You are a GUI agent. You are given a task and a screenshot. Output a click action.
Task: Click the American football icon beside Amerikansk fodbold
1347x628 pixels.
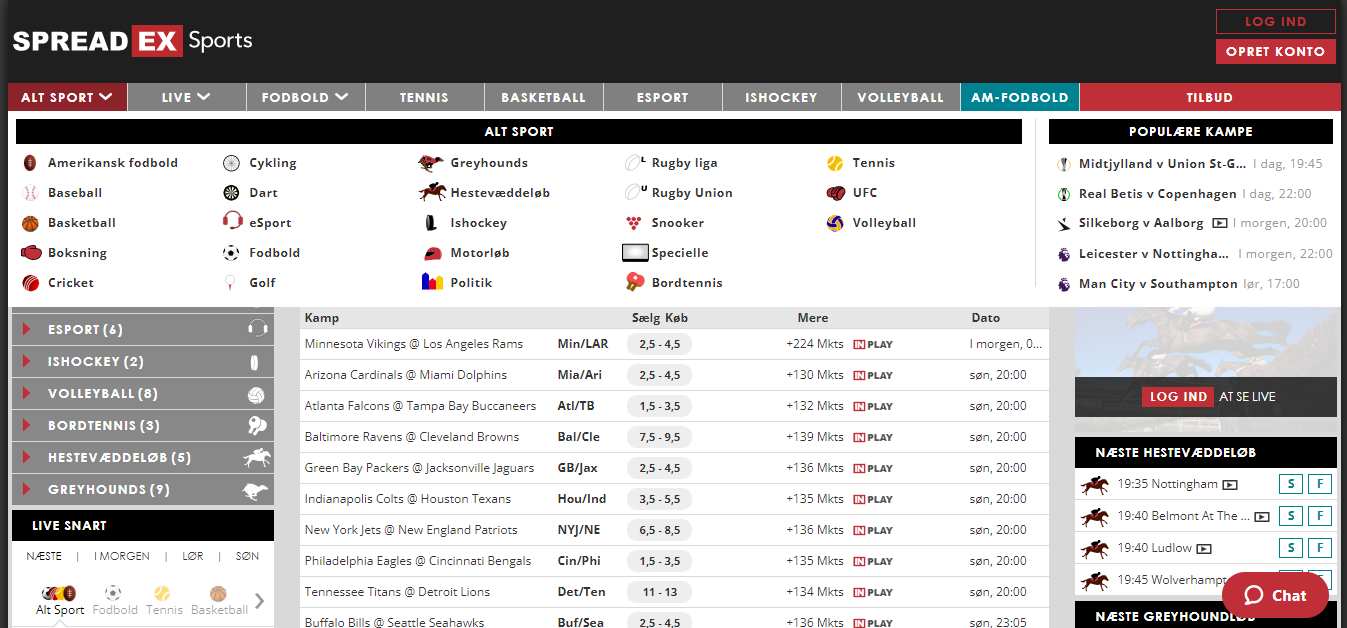(x=30, y=163)
